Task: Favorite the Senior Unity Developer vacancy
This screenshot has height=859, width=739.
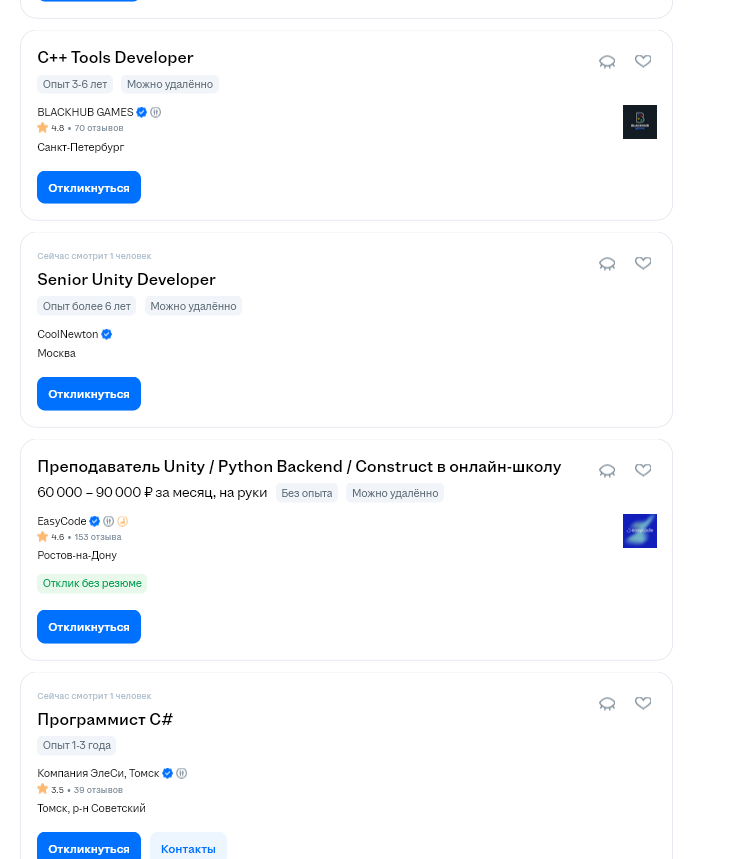Action: click(x=643, y=263)
